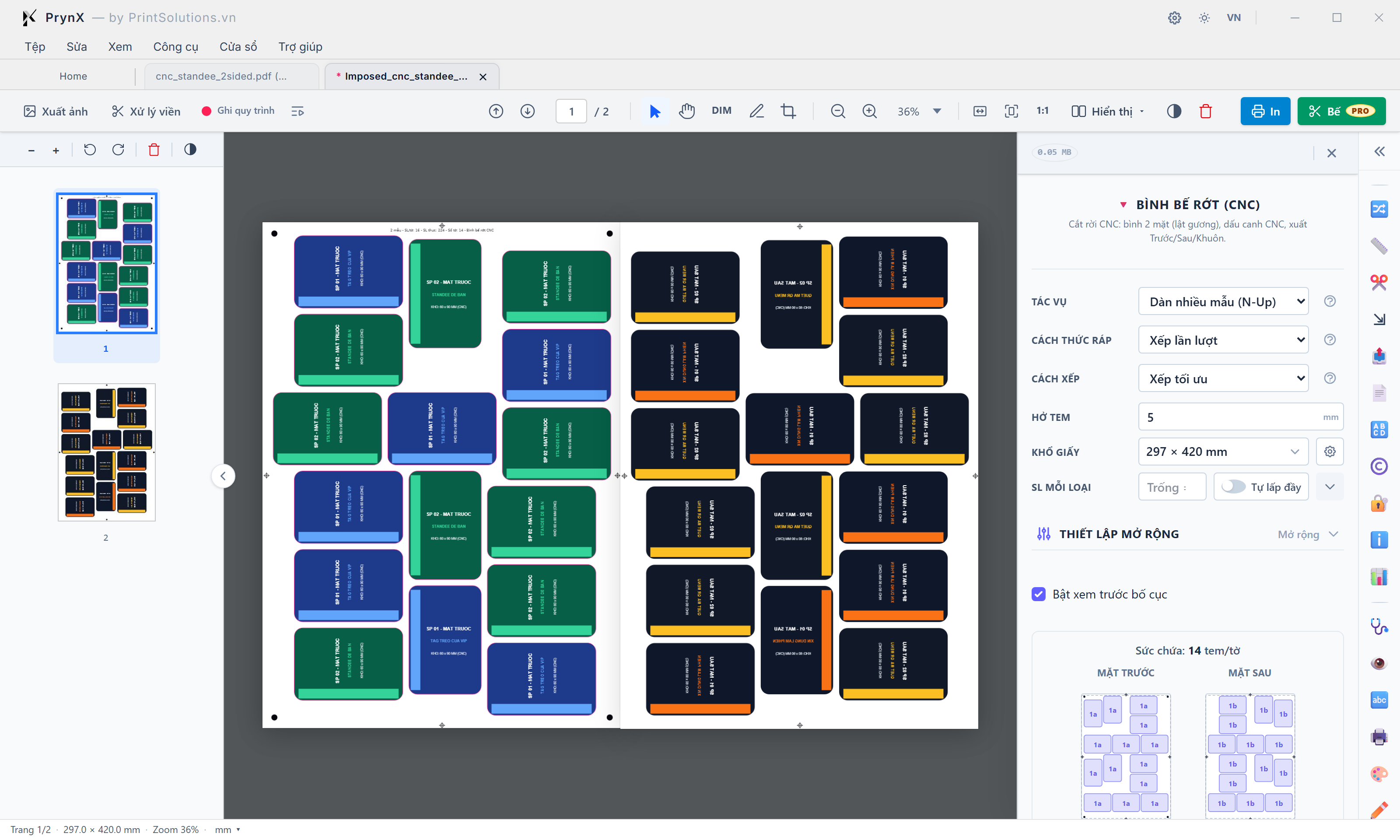This screenshot has height=840, width=1400.
Task: Click red trash icon in main toolbar
Action: pos(1205,111)
